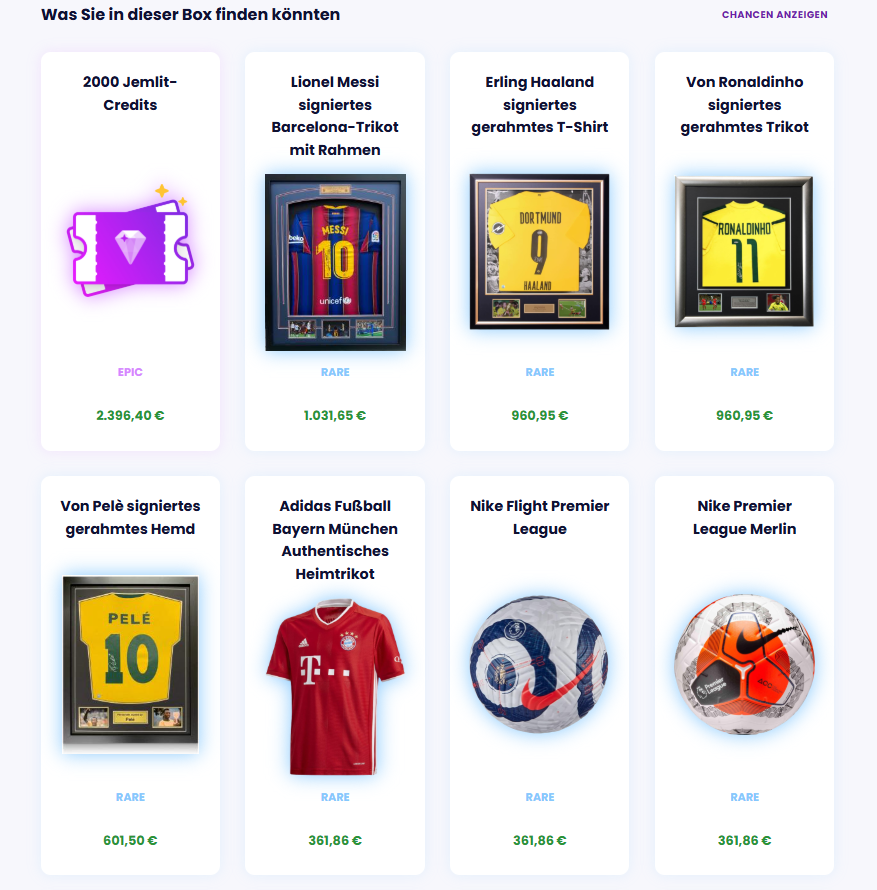Click the 2000 Jemlit-Credits title
This screenshot has height=890, width=877.
click(130, 93)
